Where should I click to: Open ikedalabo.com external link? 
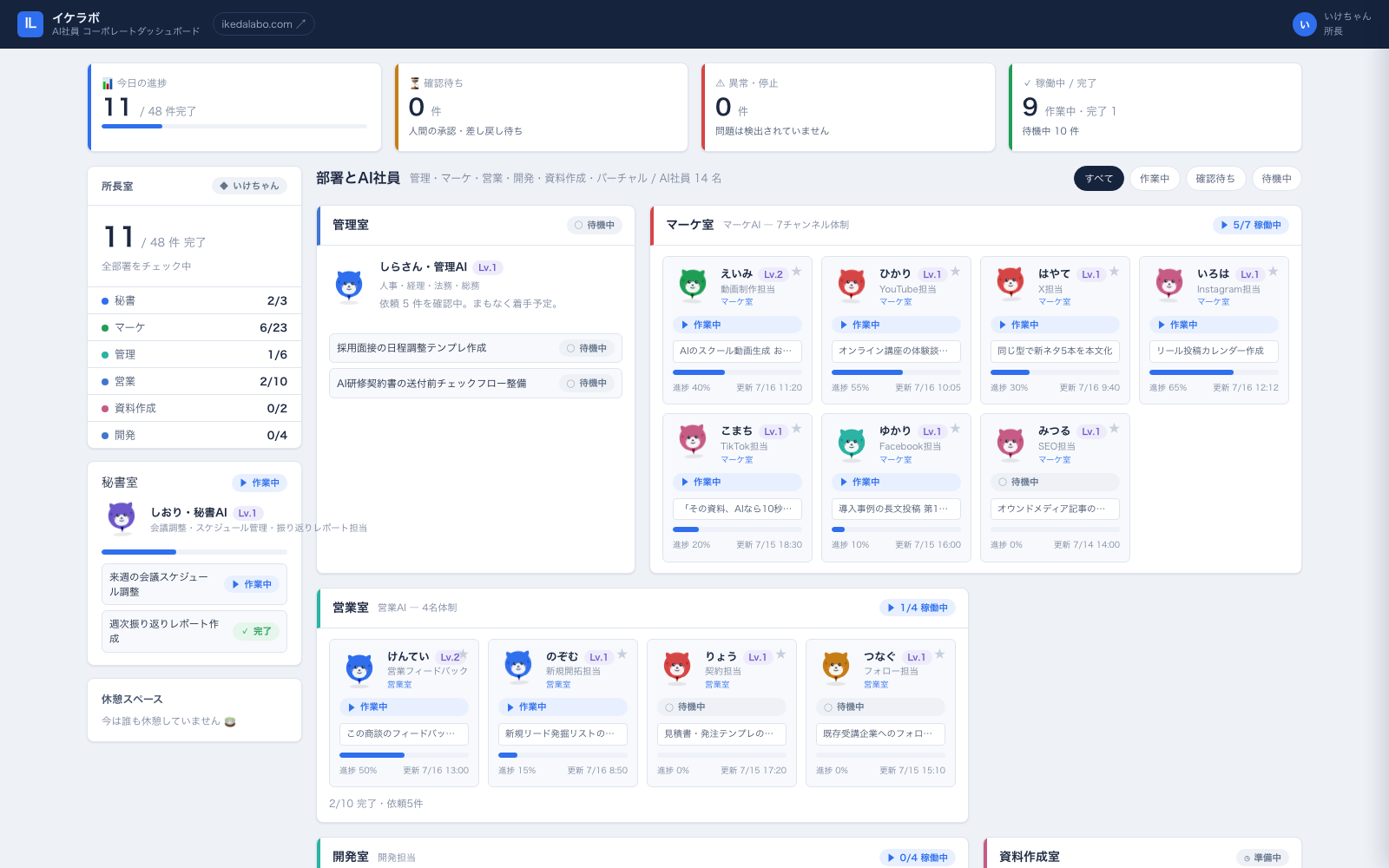tap(264, 24)
